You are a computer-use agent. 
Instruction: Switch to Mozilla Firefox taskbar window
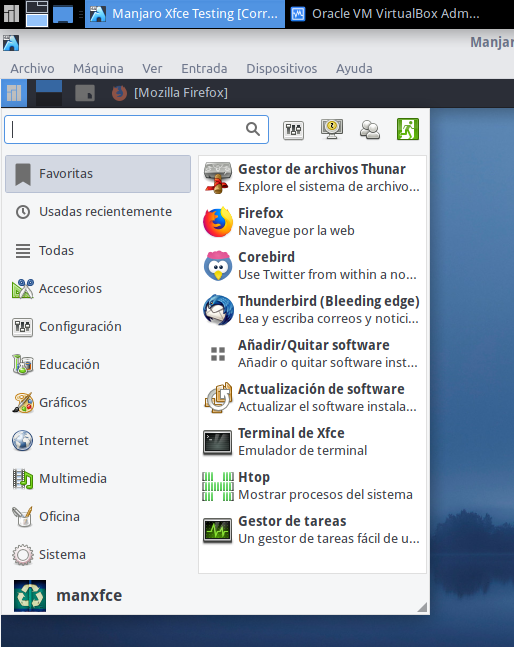[x=170, y=93]
